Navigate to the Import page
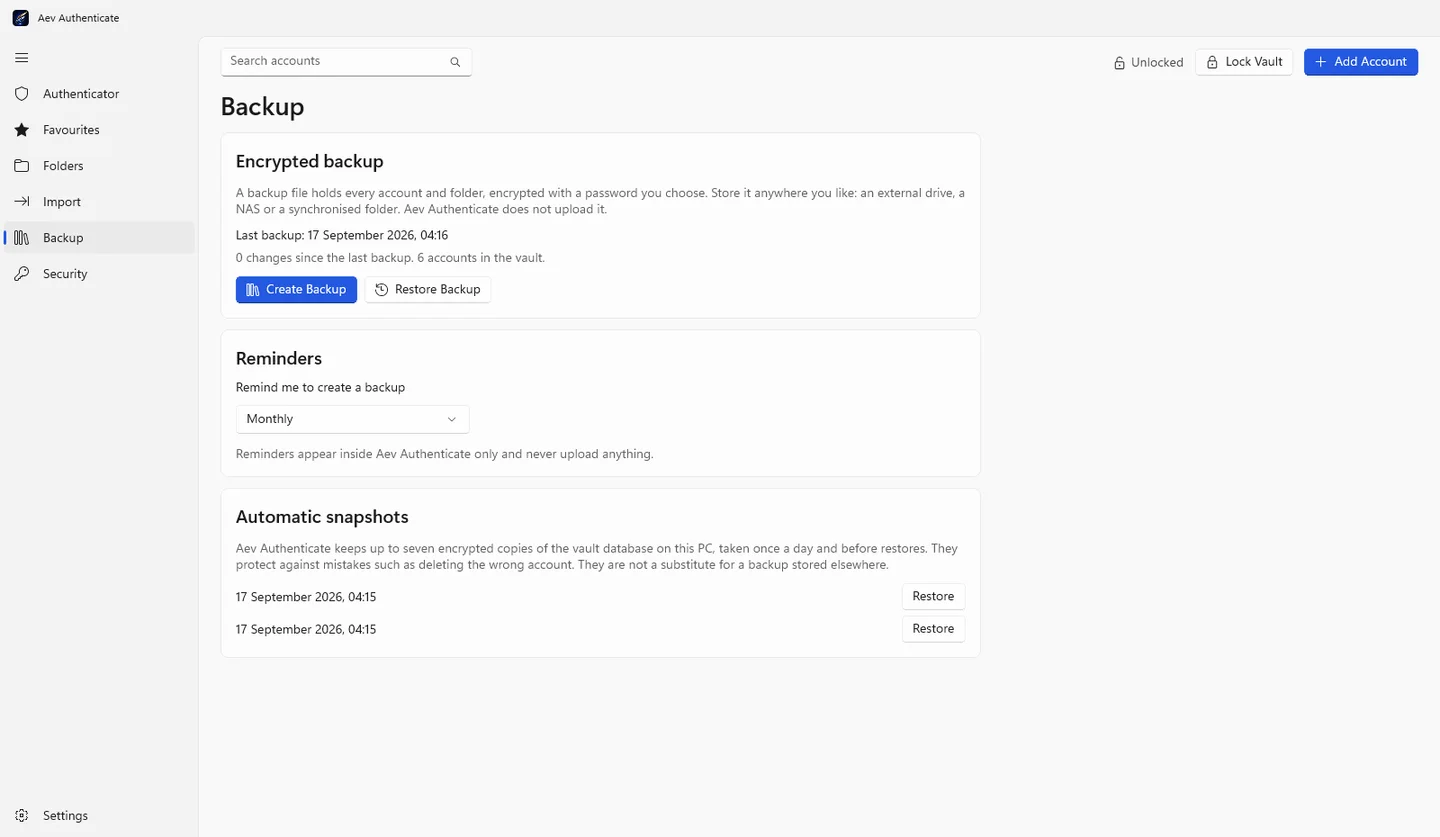This screenshot has height=837, width=1440. pos(99,202)
